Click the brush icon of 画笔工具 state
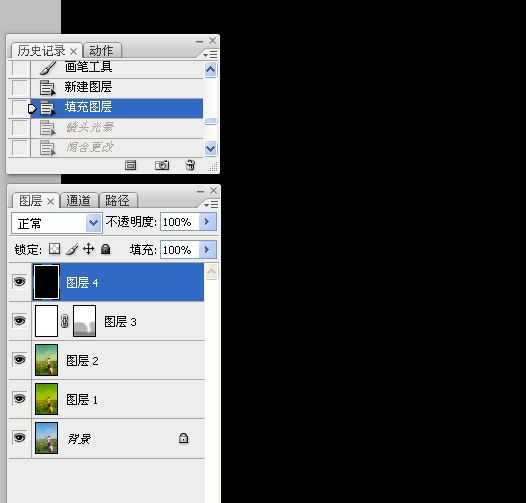Image resolution: width=526 pixels, height=503 pixels. tap(48, 68)
